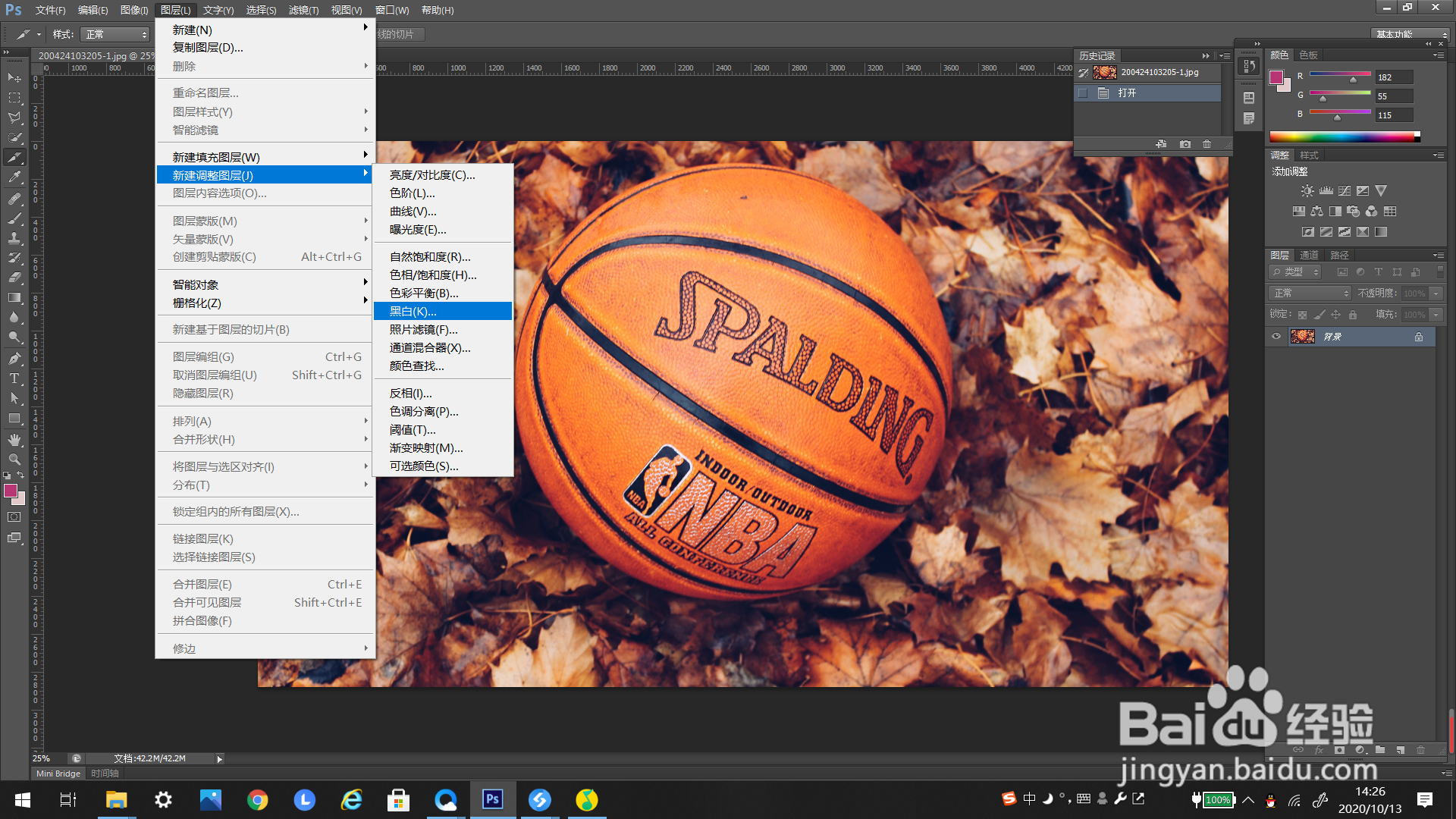Switch to the 通道 channels tab
The width and height of the screenshot is (1456, 819).
pyautogui.click(x=1309, y=256)
